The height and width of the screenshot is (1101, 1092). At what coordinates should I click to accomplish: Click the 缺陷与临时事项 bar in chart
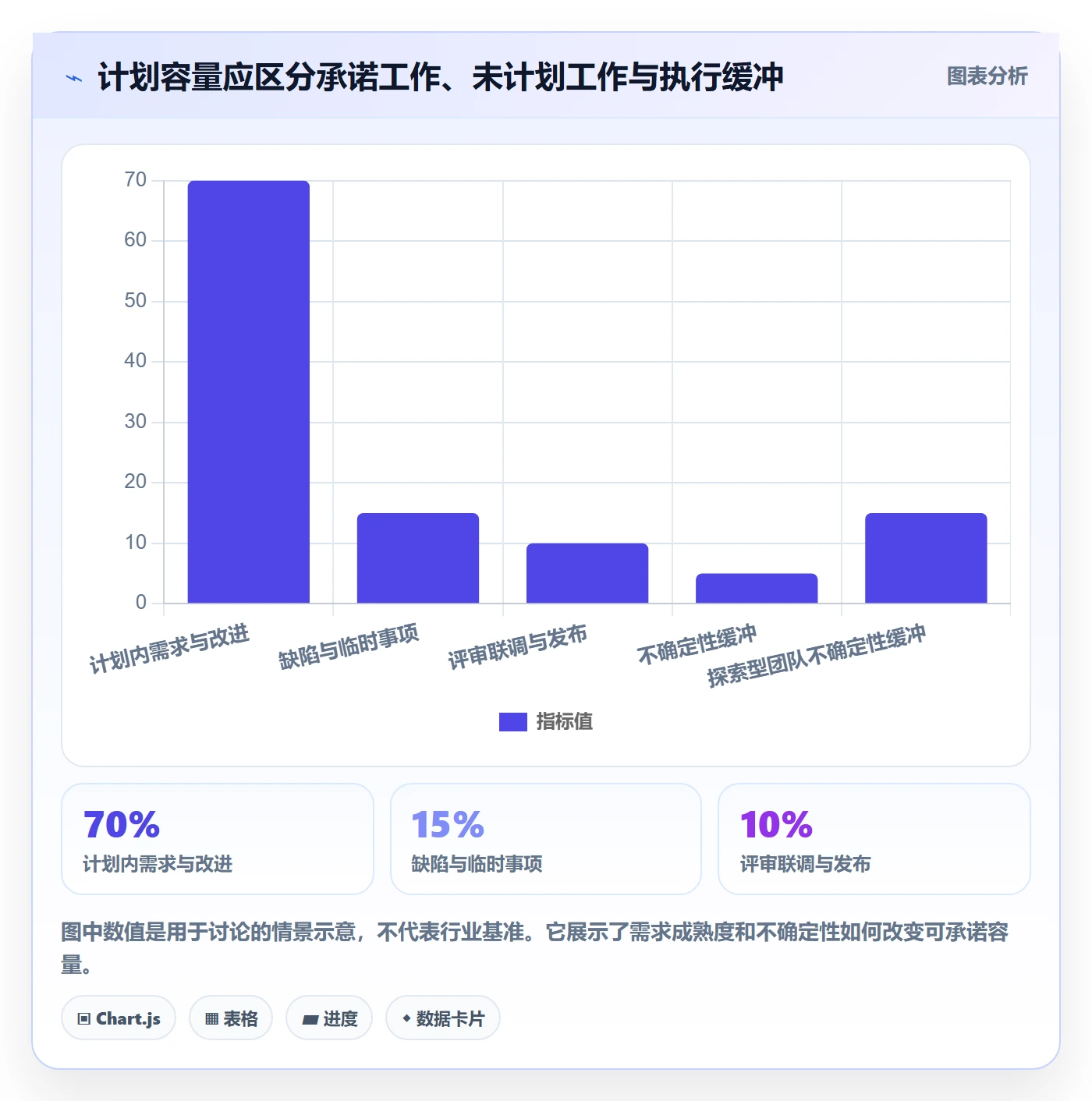(x=418, y=558)
